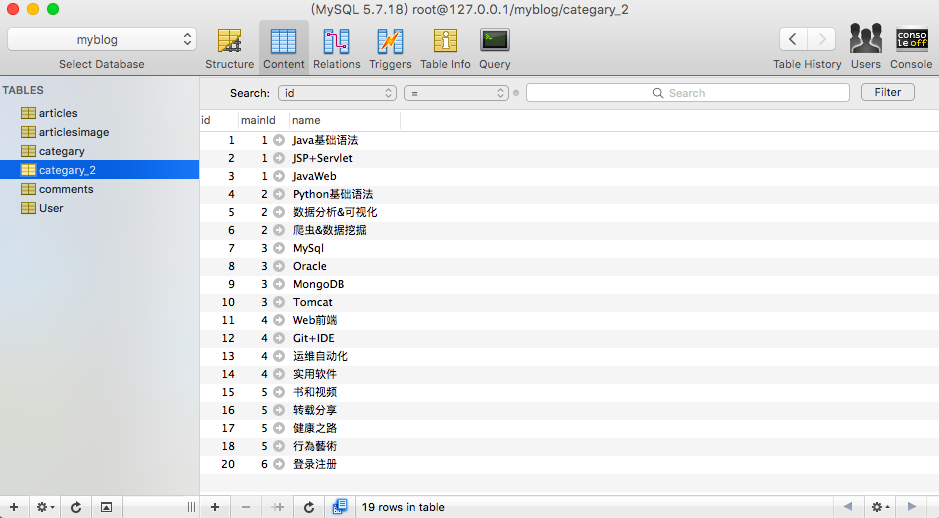Open table list gear menu

(x=45, y=507)
